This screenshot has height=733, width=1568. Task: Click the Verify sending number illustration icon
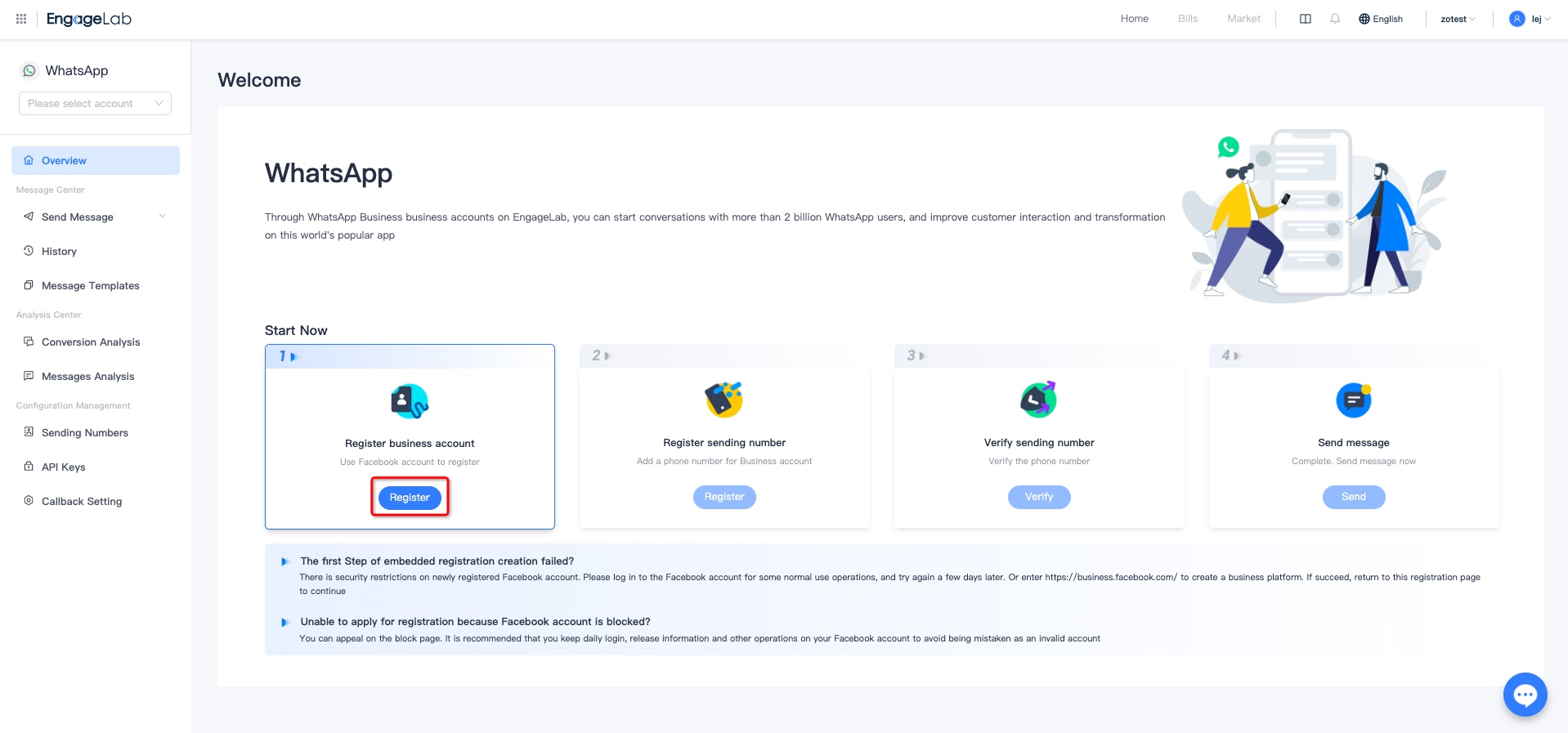[x=1039, y=400]
